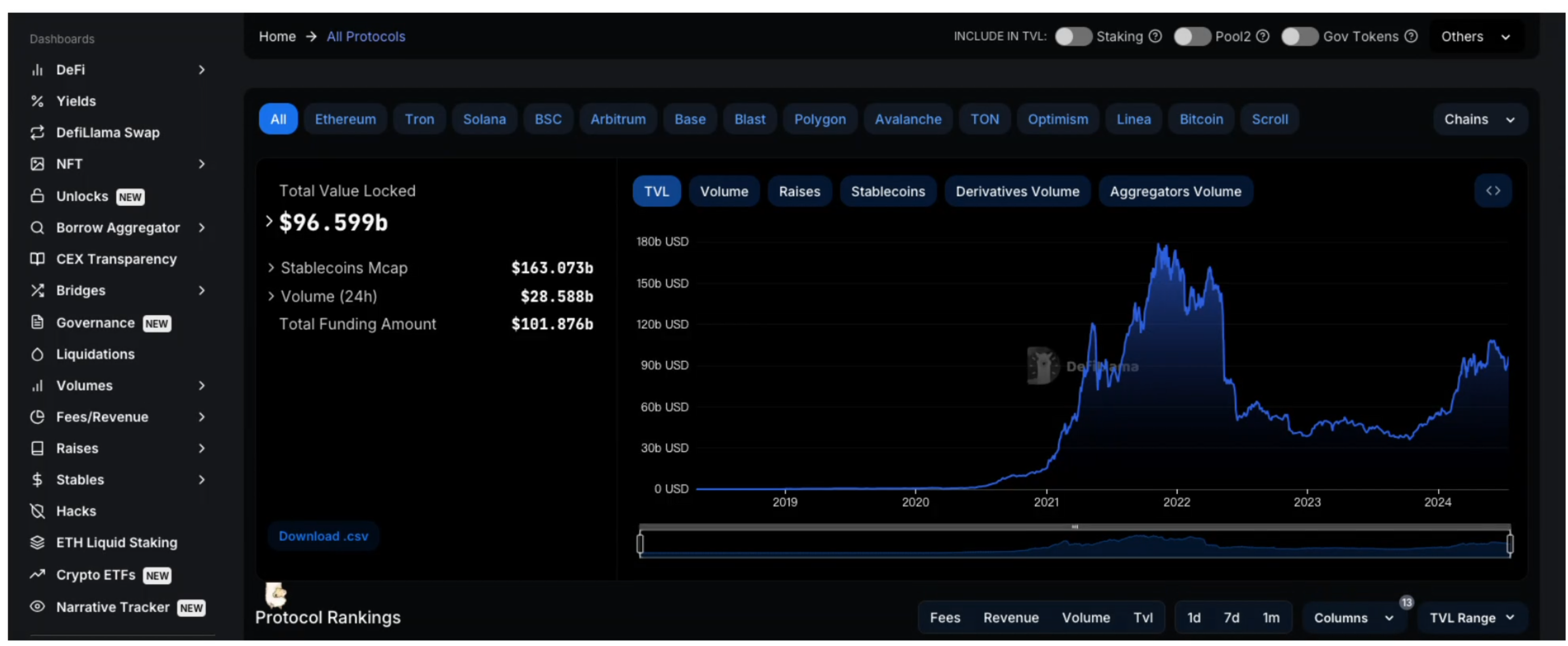Switch to the Volume chart tab
This screenshot has height=646, width=1568.
point(724,192)
